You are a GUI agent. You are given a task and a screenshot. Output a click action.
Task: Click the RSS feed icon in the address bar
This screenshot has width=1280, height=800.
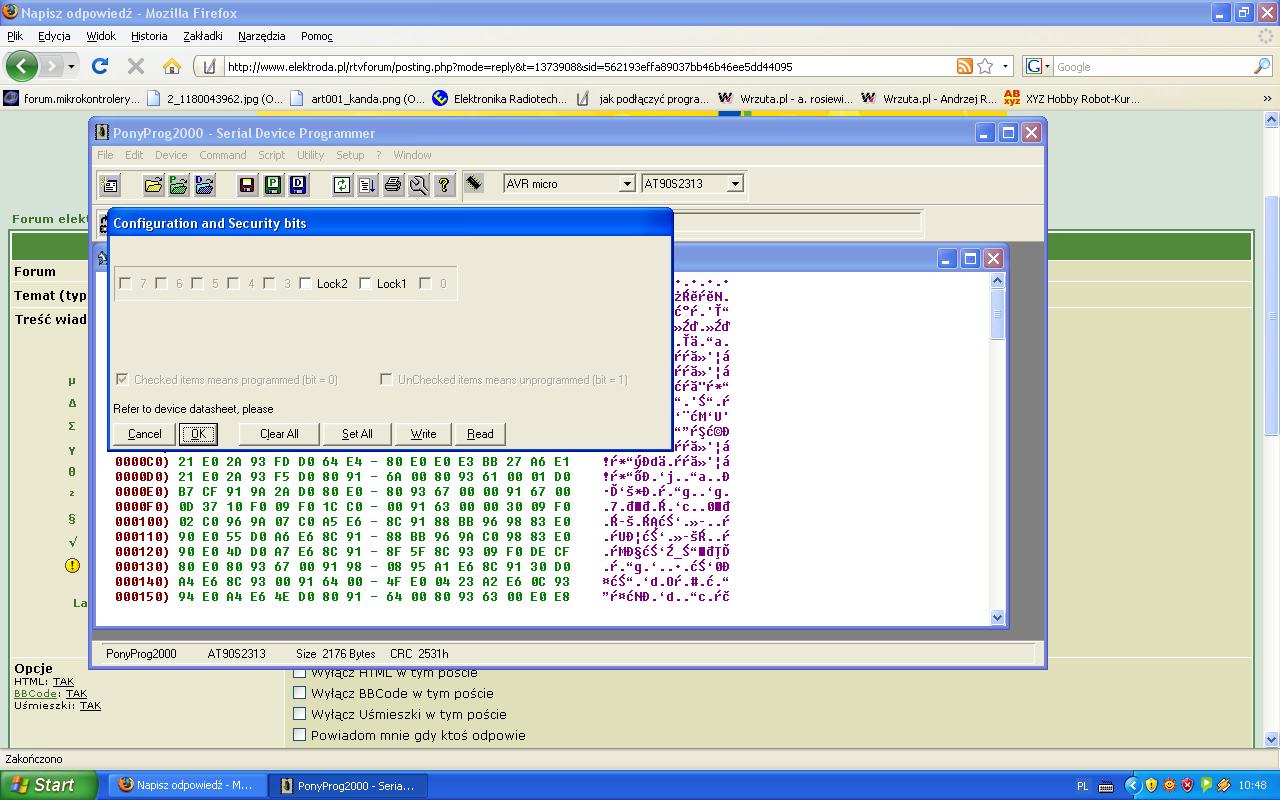965,66
